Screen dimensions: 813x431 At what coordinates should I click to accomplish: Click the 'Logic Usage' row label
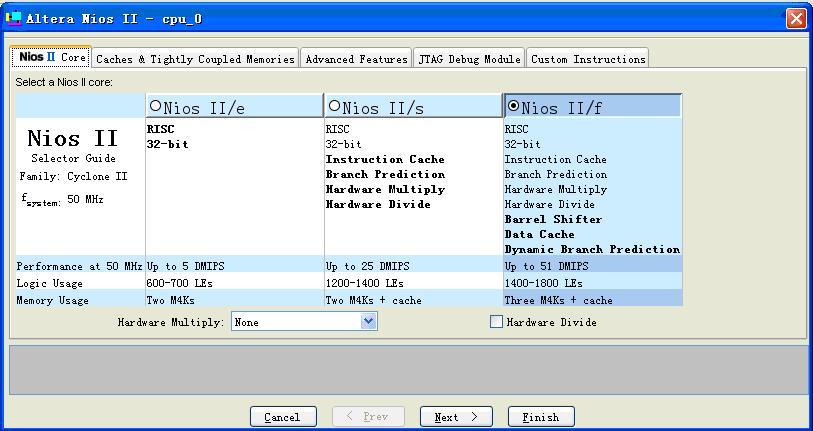(x=50, y=283)
